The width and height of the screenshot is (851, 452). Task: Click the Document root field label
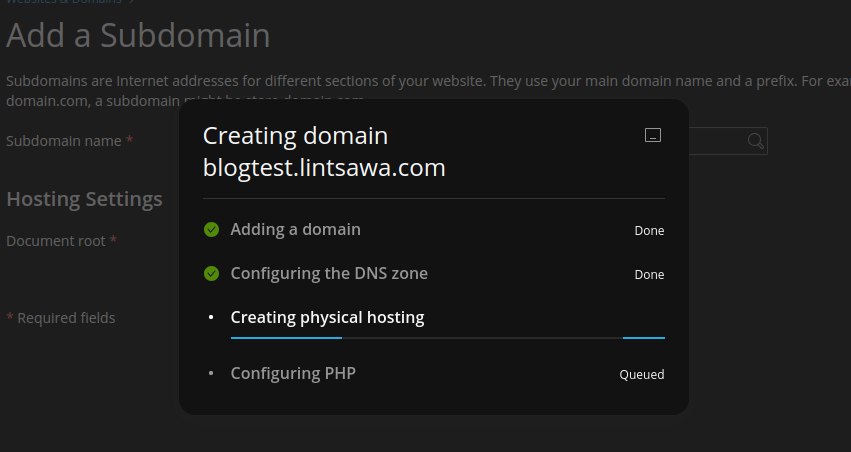pyautogui.click(x=55, y=241)
